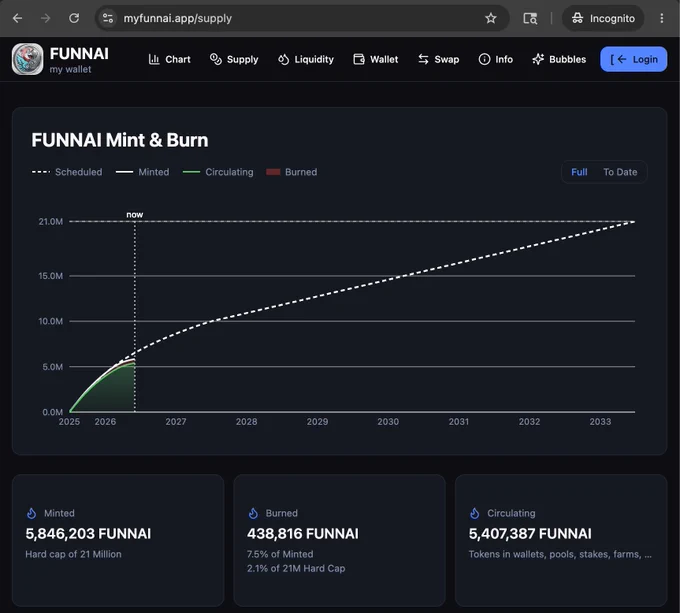This screenshot has width=680, height=613.
Task: Click the green Circulating legend line
Action: point(191,172)
